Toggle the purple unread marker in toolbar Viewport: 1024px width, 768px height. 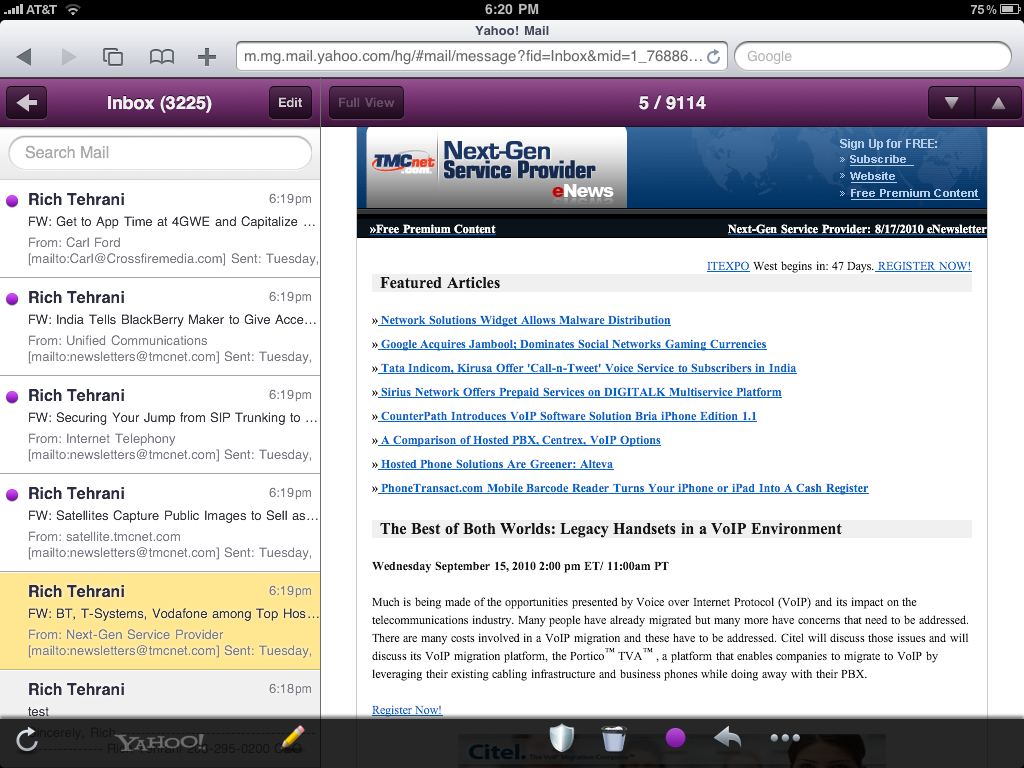click(x=675, y=739)
